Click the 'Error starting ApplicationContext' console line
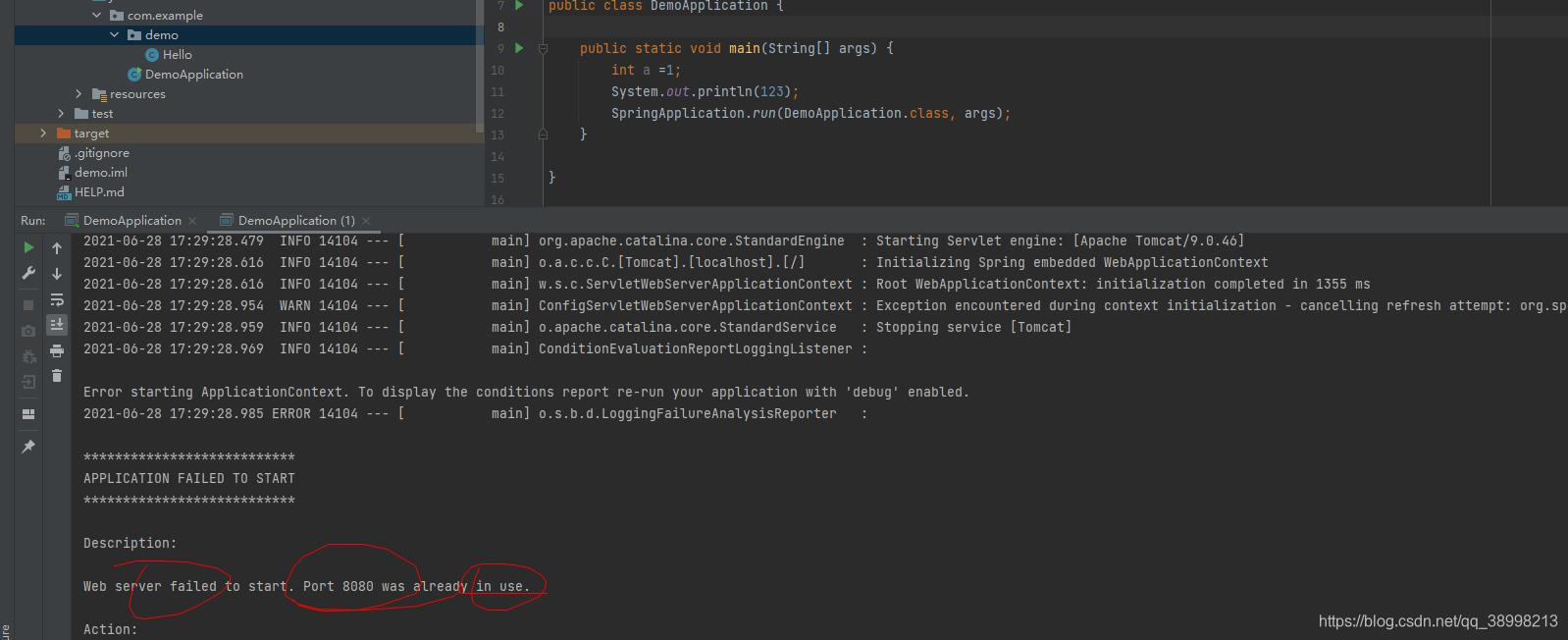Image resolution: width=1568 pixels, height=640 pixels. coord(526,393)
